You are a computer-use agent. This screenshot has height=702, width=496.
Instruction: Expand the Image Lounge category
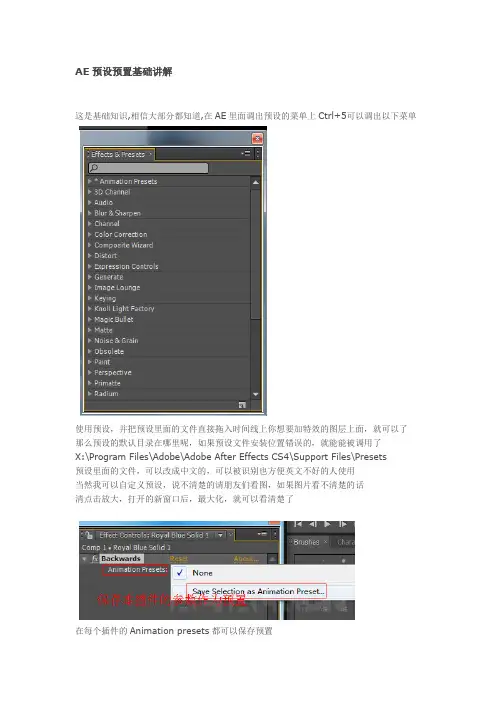point(90,288)
